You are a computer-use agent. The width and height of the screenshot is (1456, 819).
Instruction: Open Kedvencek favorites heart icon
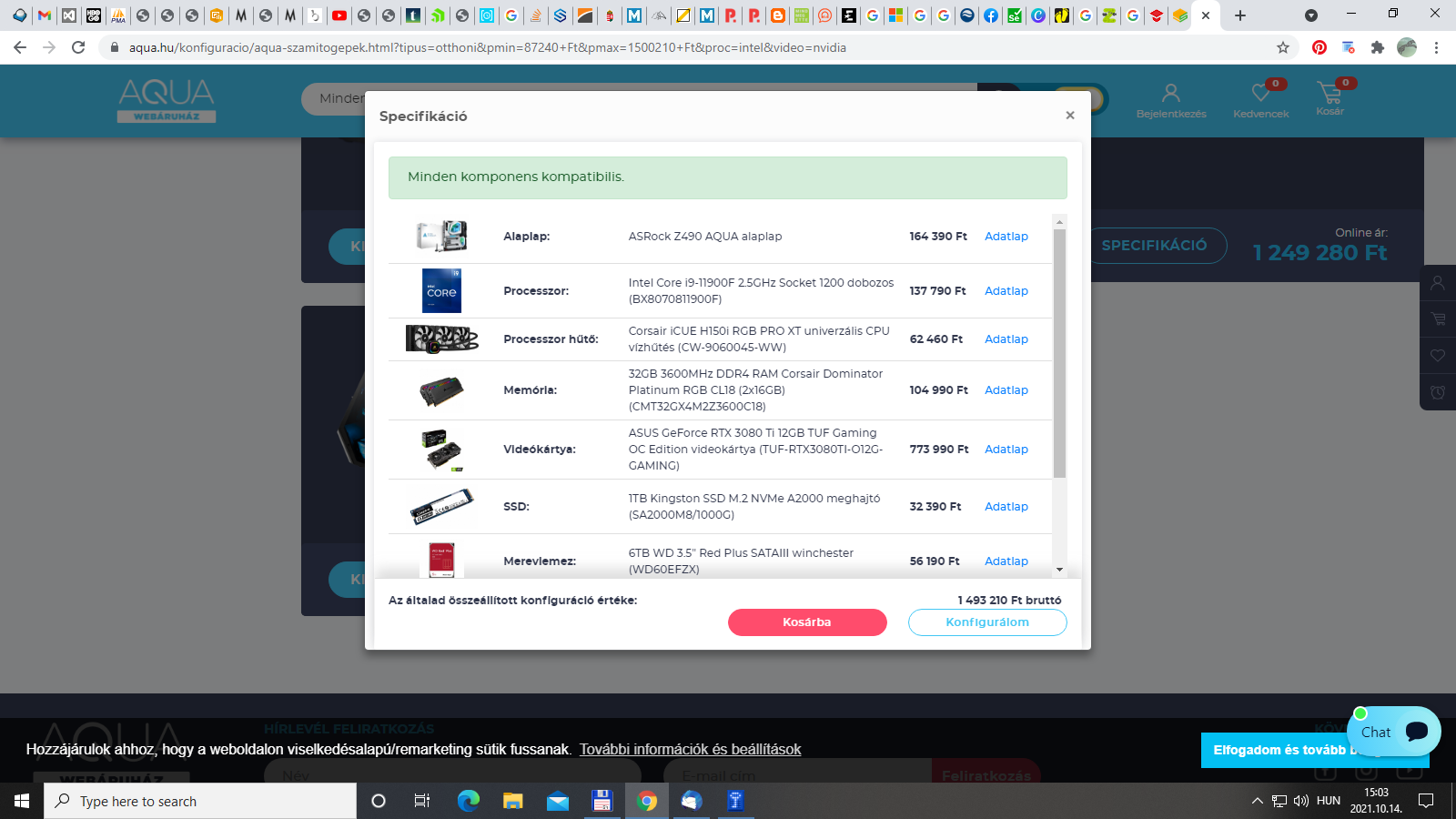click(1261, 100)
